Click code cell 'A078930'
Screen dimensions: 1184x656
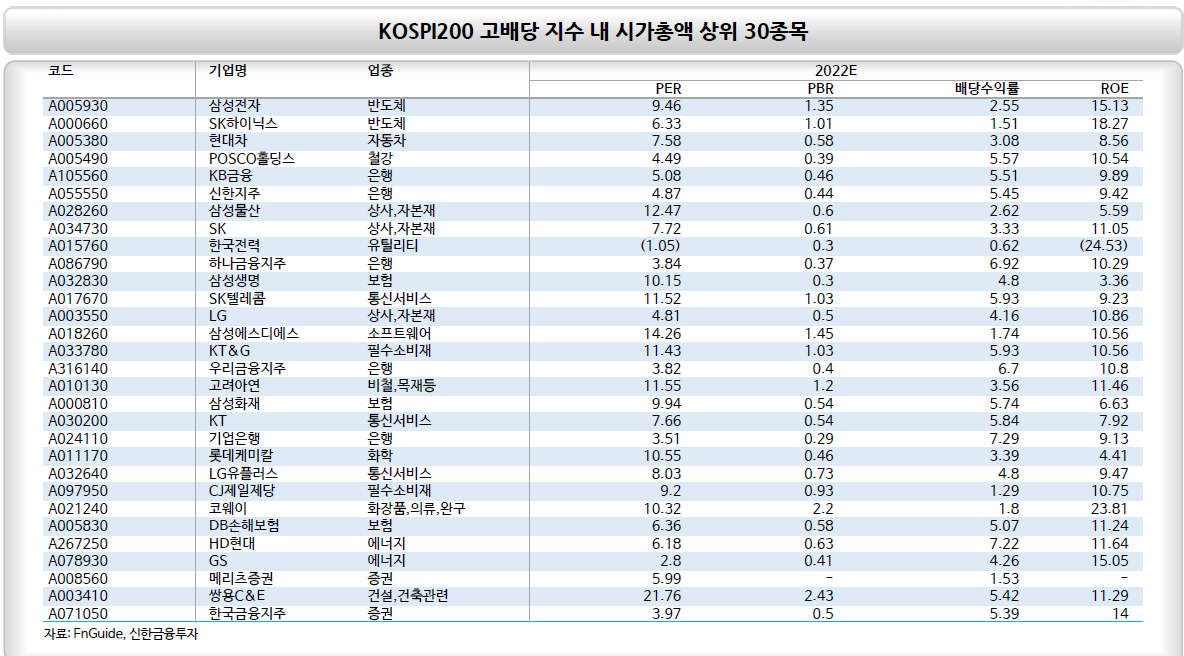click(x=78, y=561)
